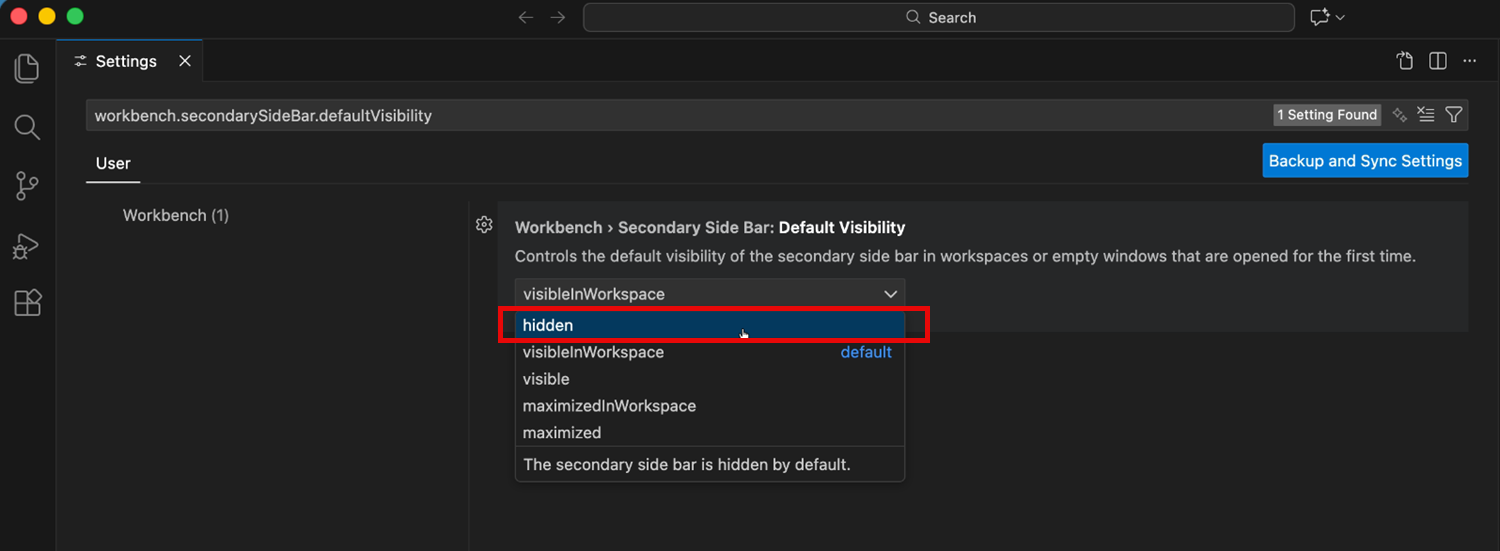1500x551 pixels.
Task: Switch to the User settings tab
Action: point(113,163)
